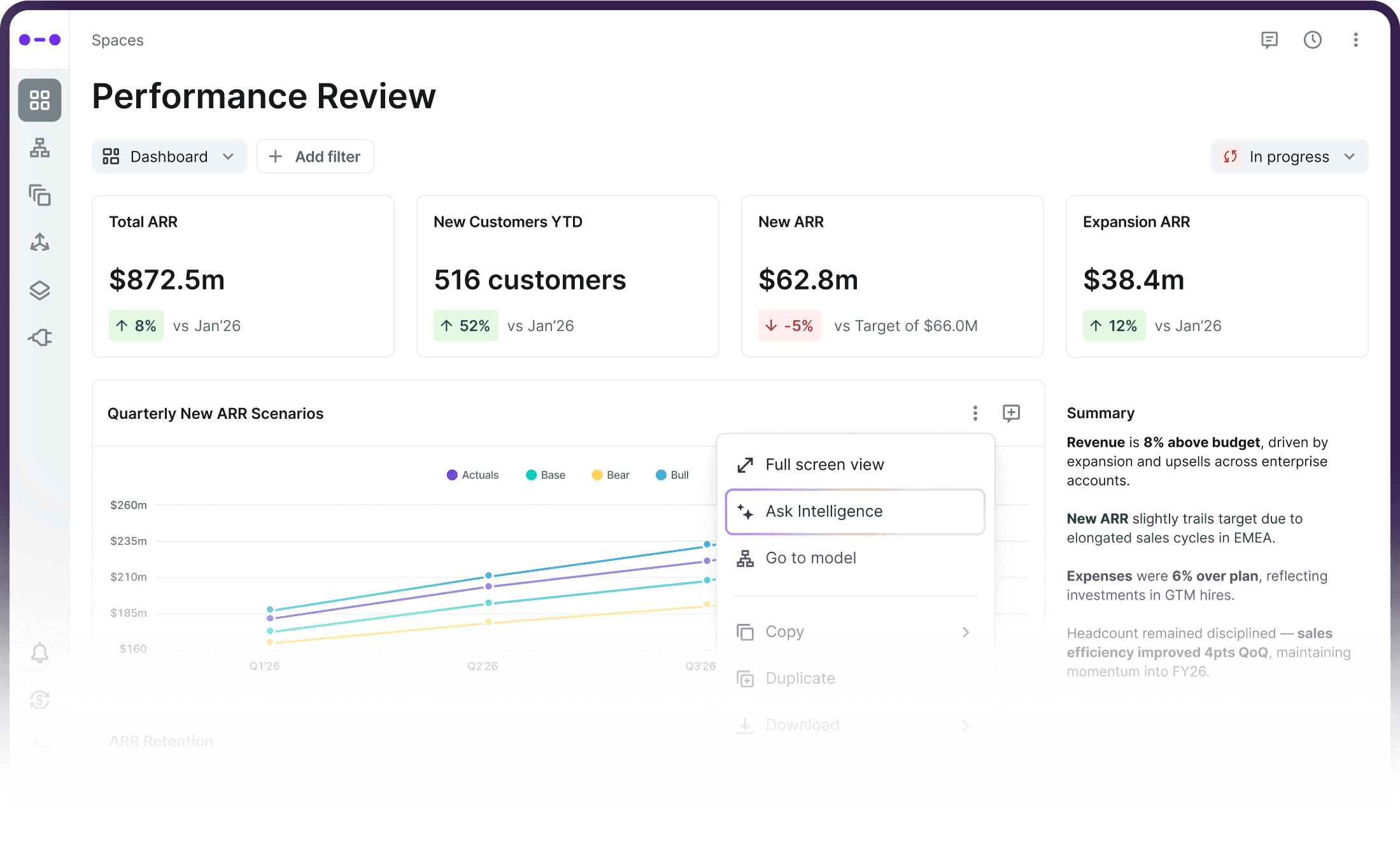Click the history clock icon
The image size is (1400, 867).
[1312, 40]
